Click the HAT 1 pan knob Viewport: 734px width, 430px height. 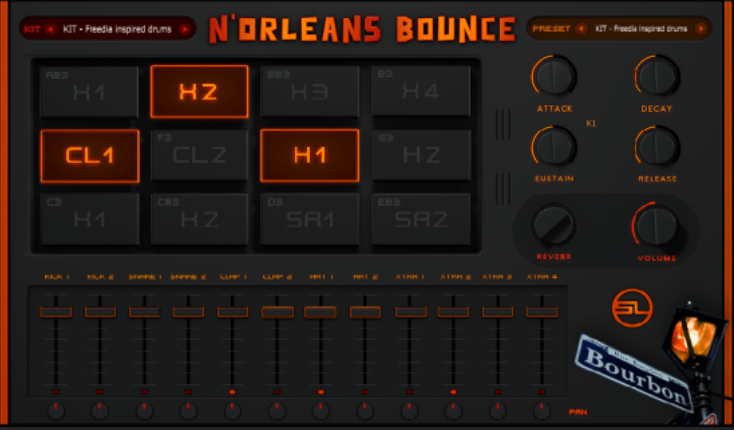pos(321,411)
